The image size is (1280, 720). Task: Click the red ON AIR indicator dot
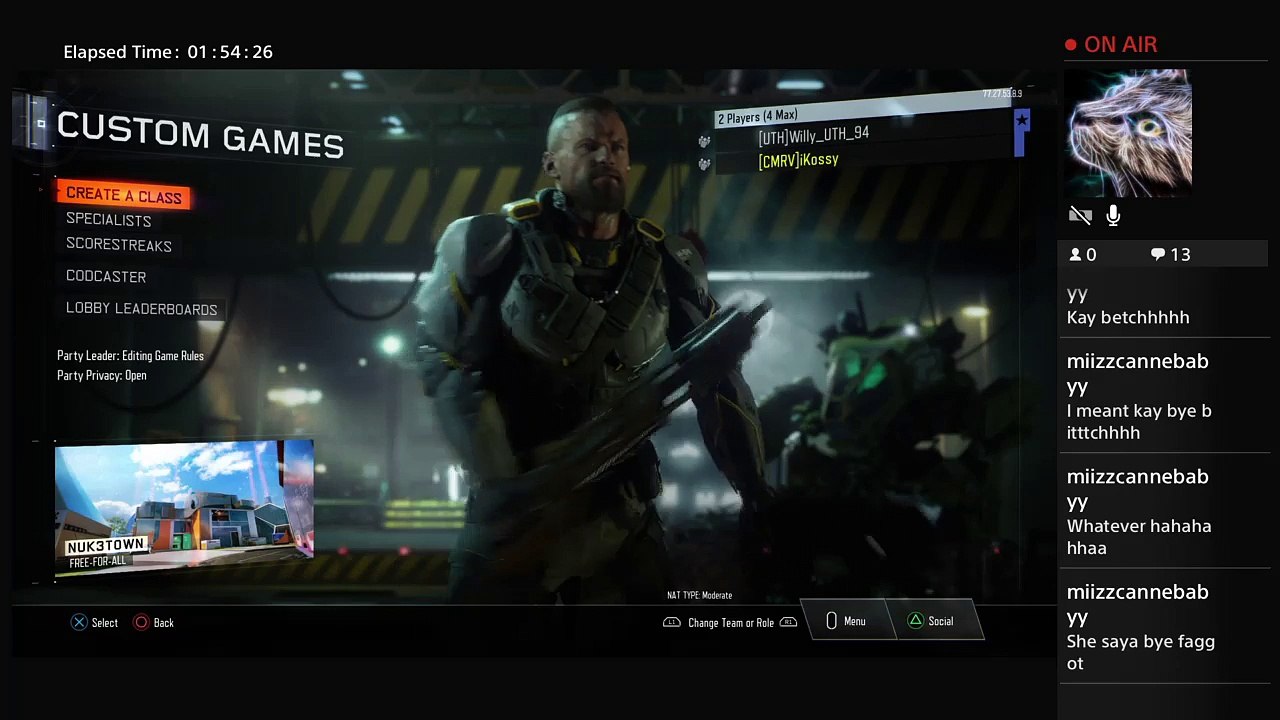point(1071,45)
